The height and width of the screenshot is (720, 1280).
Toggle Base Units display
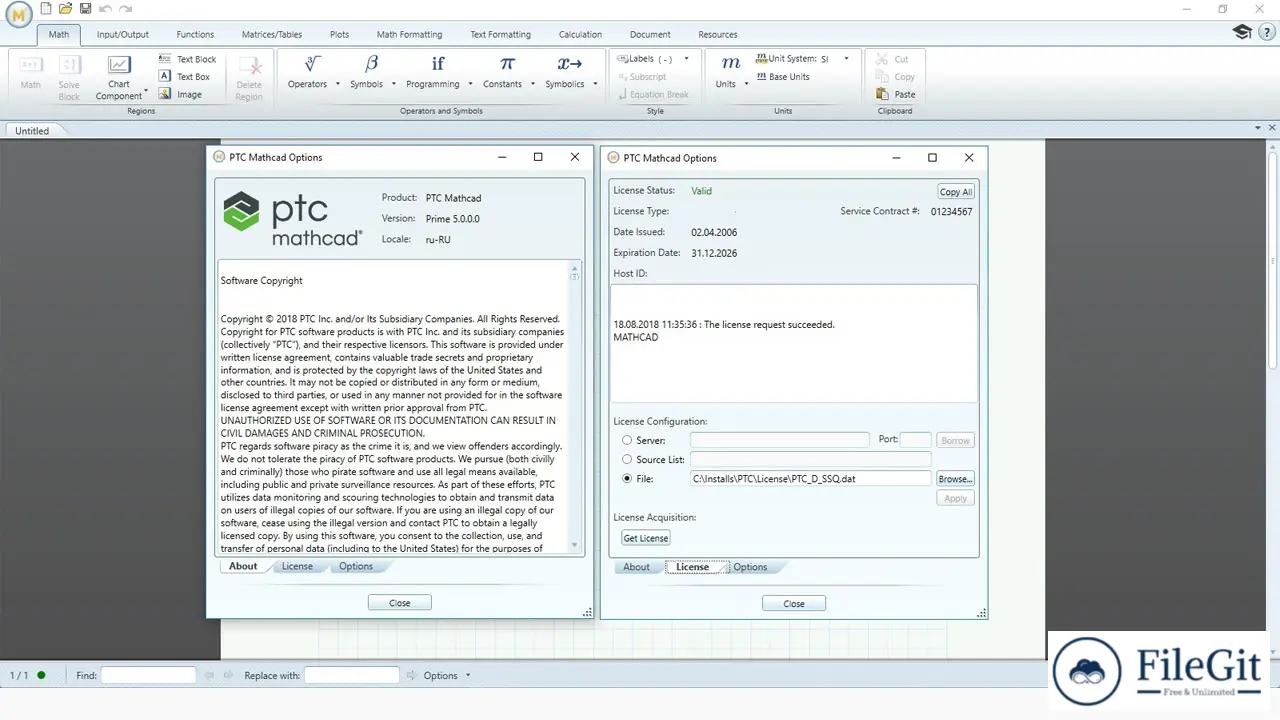[x=782, y=77]
